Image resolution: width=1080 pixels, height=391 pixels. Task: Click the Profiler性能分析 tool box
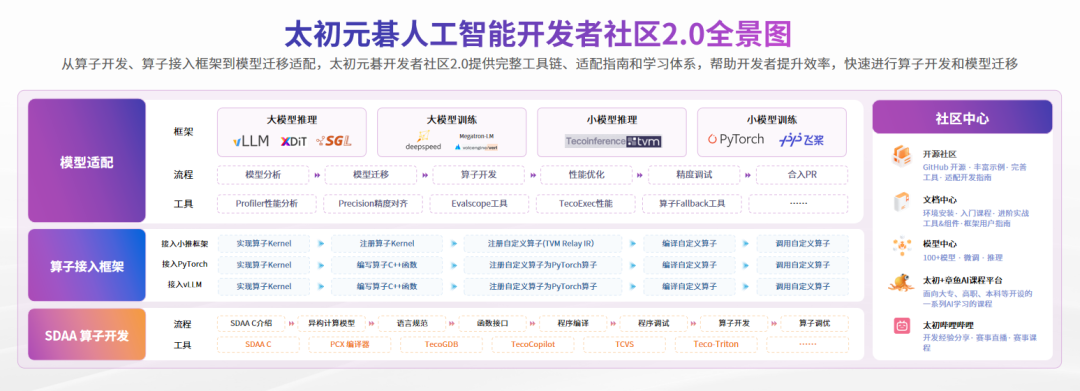click(x=267, y=204)
